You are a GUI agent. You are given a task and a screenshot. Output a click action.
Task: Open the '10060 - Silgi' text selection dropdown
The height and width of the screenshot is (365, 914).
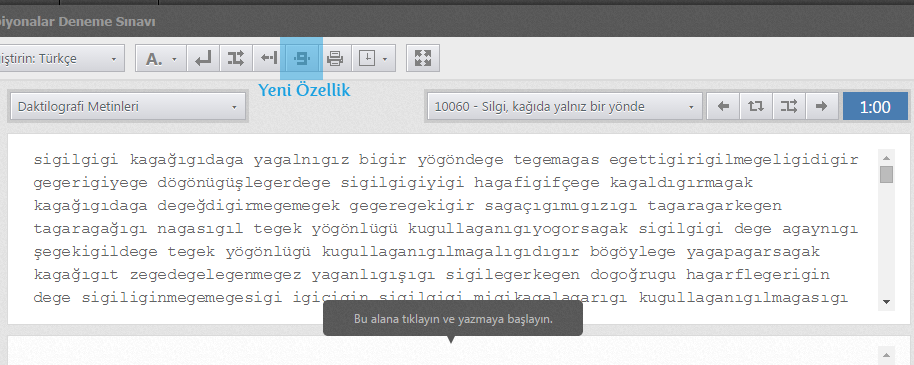click(x=564, y=107)
